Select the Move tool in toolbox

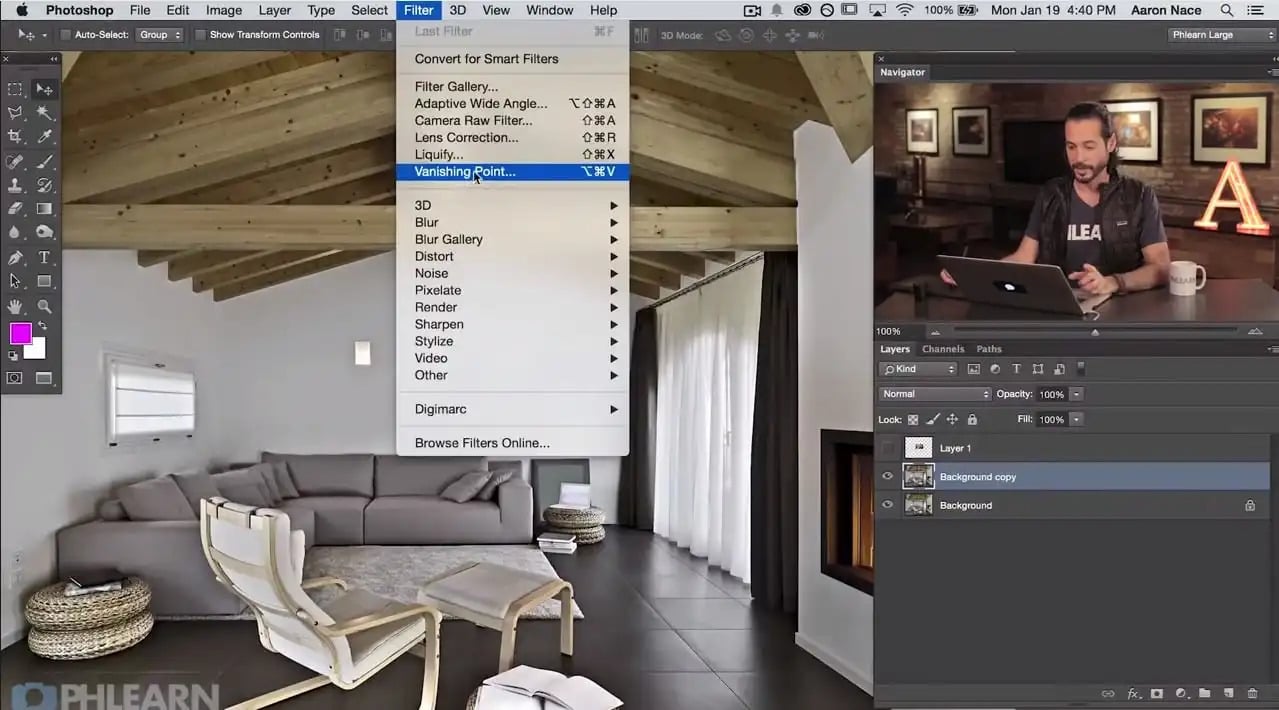pos(44,90)
